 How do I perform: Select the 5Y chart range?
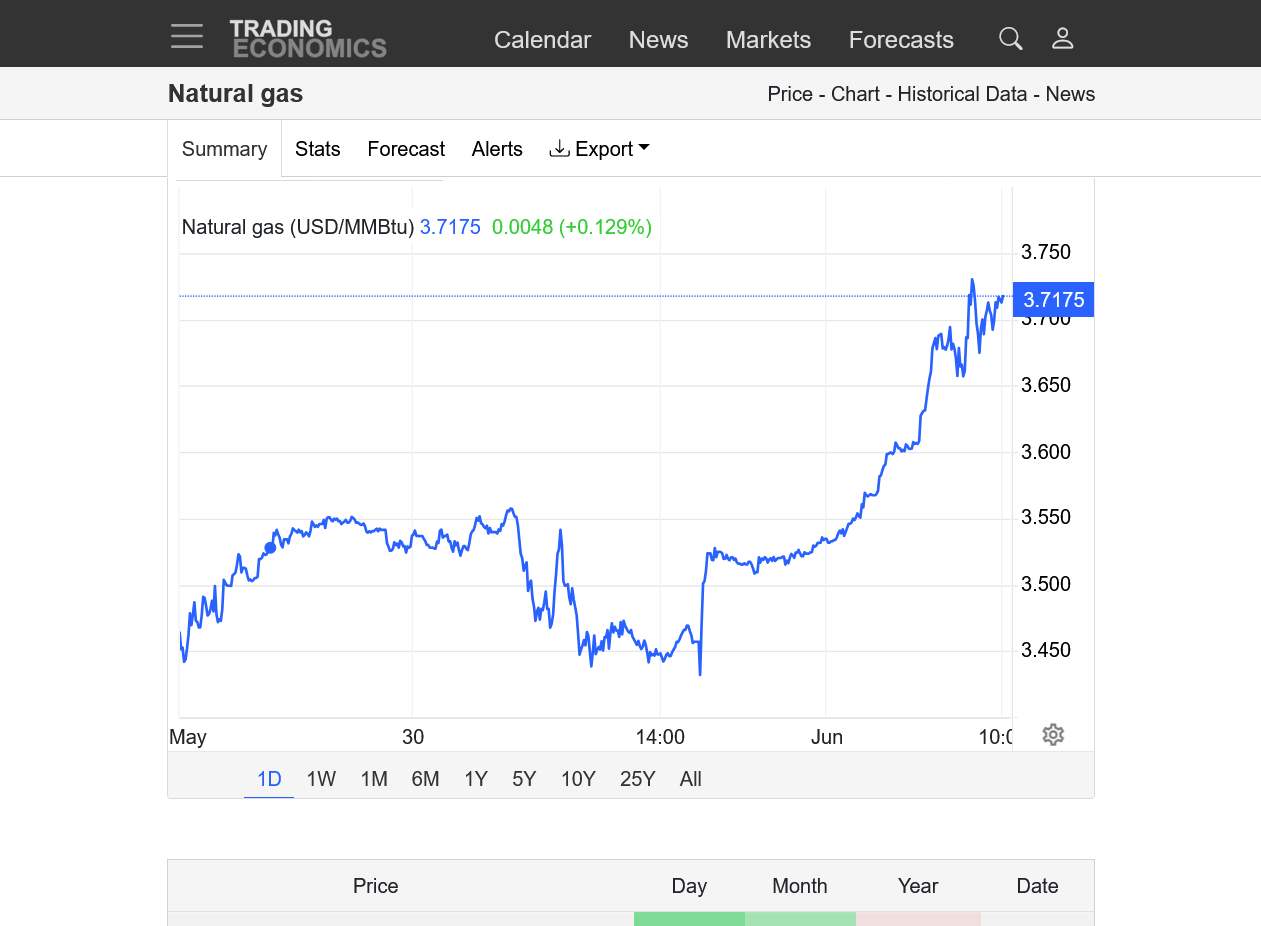point(524,779)
